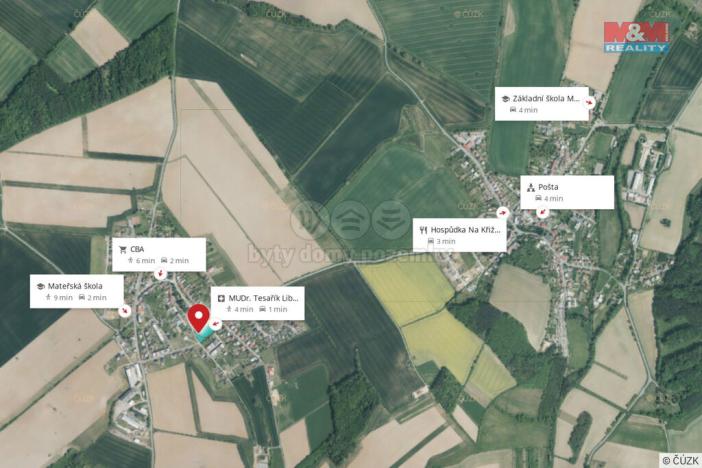Click the red arrow marker near Mateřská škola
The image size is (702, 468).
(125, 310)
